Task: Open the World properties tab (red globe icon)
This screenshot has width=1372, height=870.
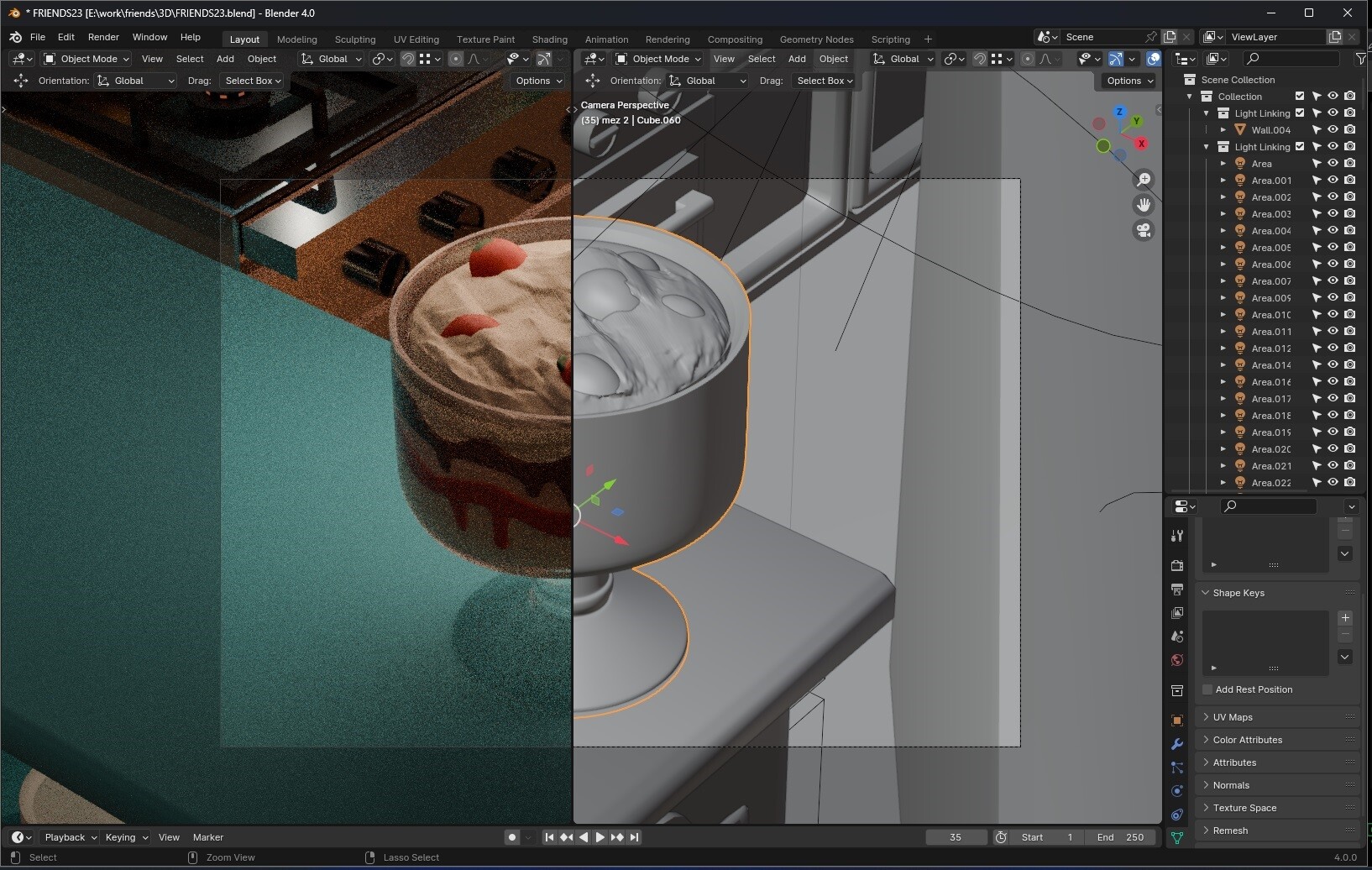Action: click(1176, 660)
